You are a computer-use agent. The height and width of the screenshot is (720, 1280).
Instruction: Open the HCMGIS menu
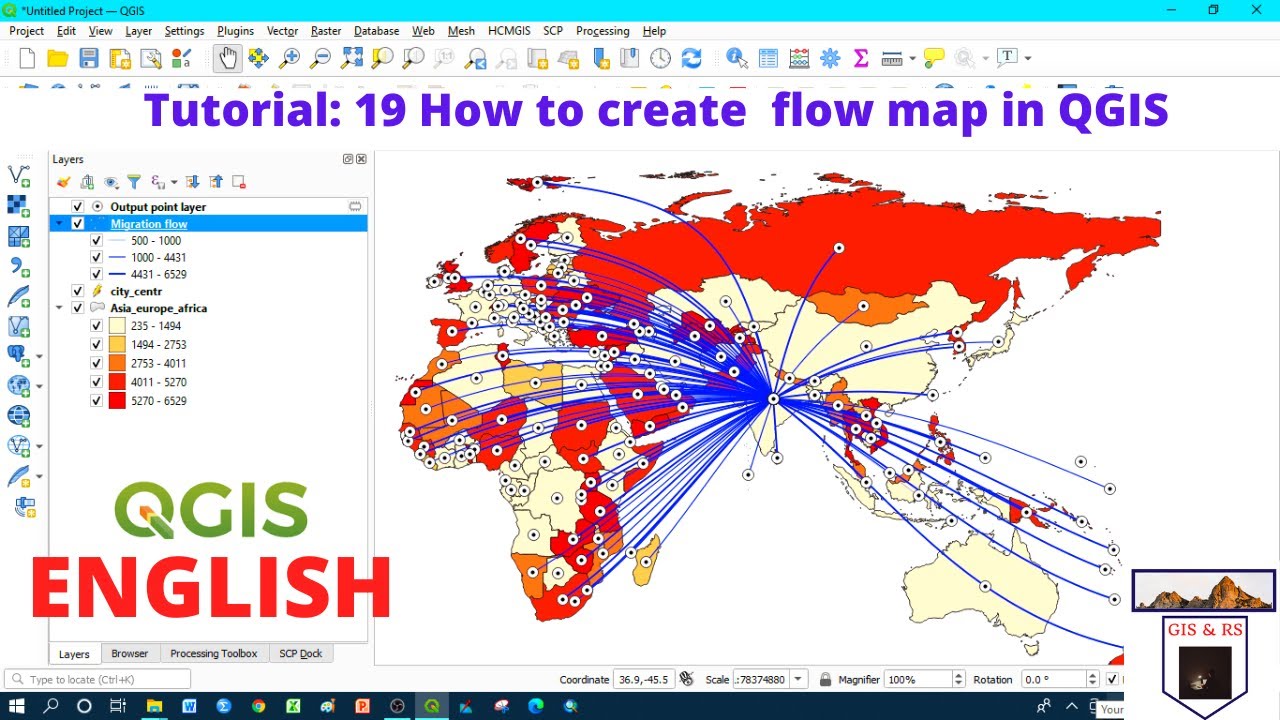coord(509,31)
